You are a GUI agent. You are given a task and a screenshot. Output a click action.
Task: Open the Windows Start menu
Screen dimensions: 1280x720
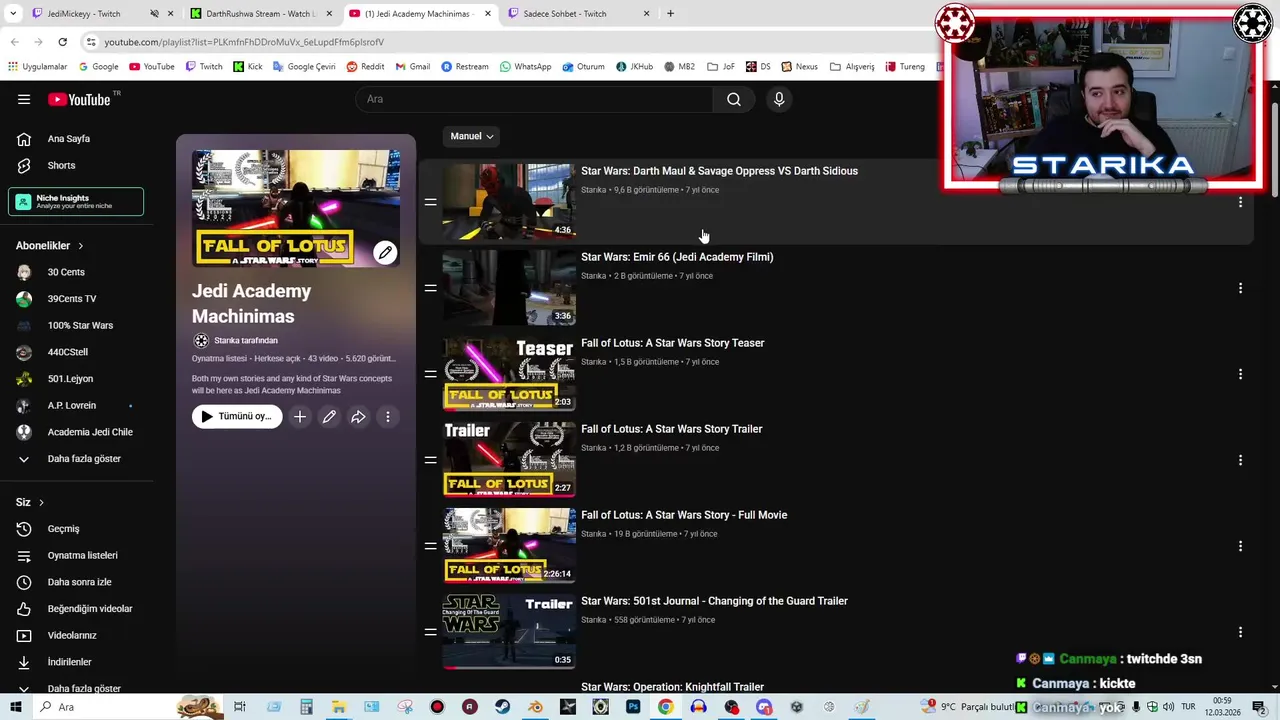(15, 707)
